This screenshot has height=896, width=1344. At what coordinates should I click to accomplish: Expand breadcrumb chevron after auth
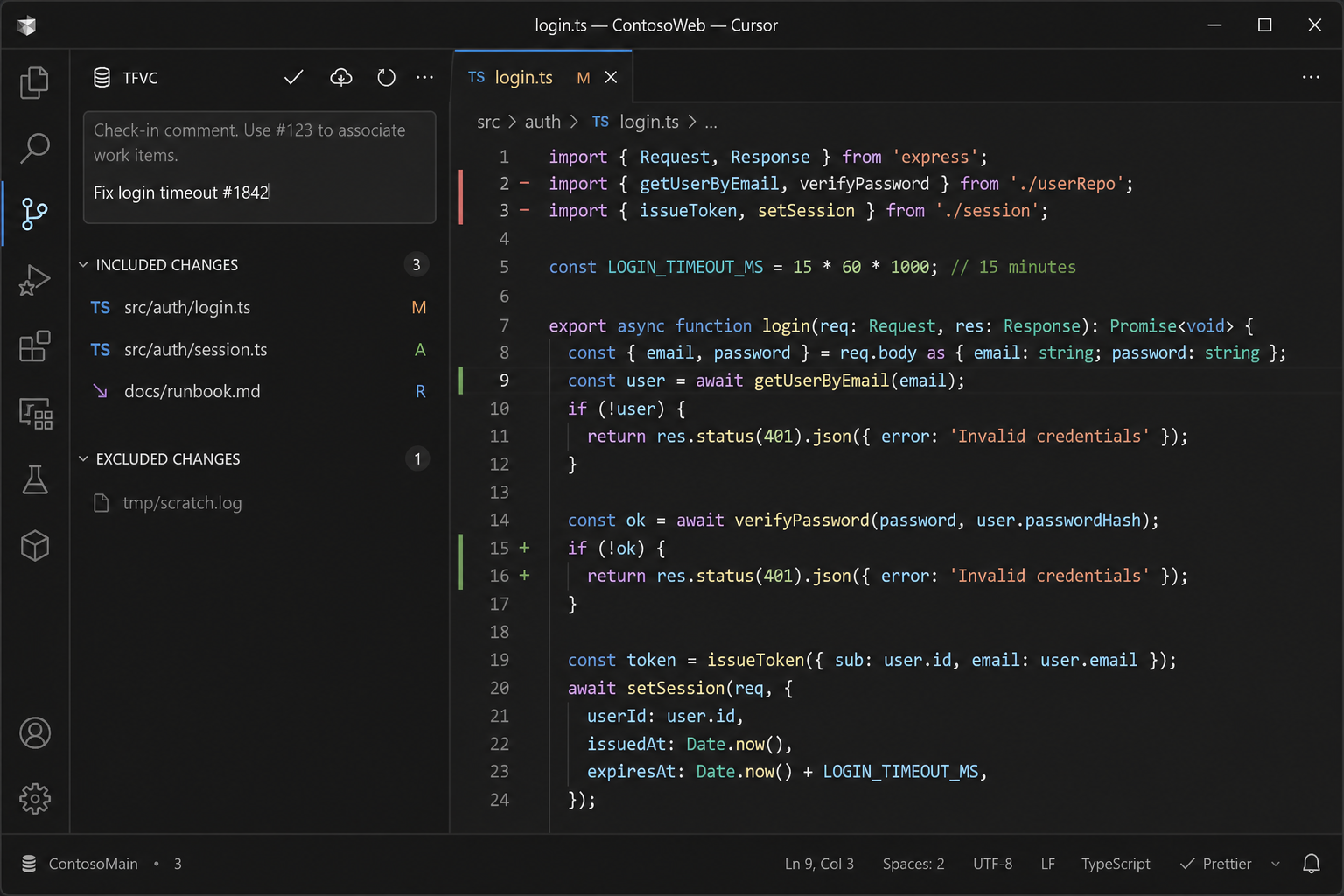coord(574,122)
